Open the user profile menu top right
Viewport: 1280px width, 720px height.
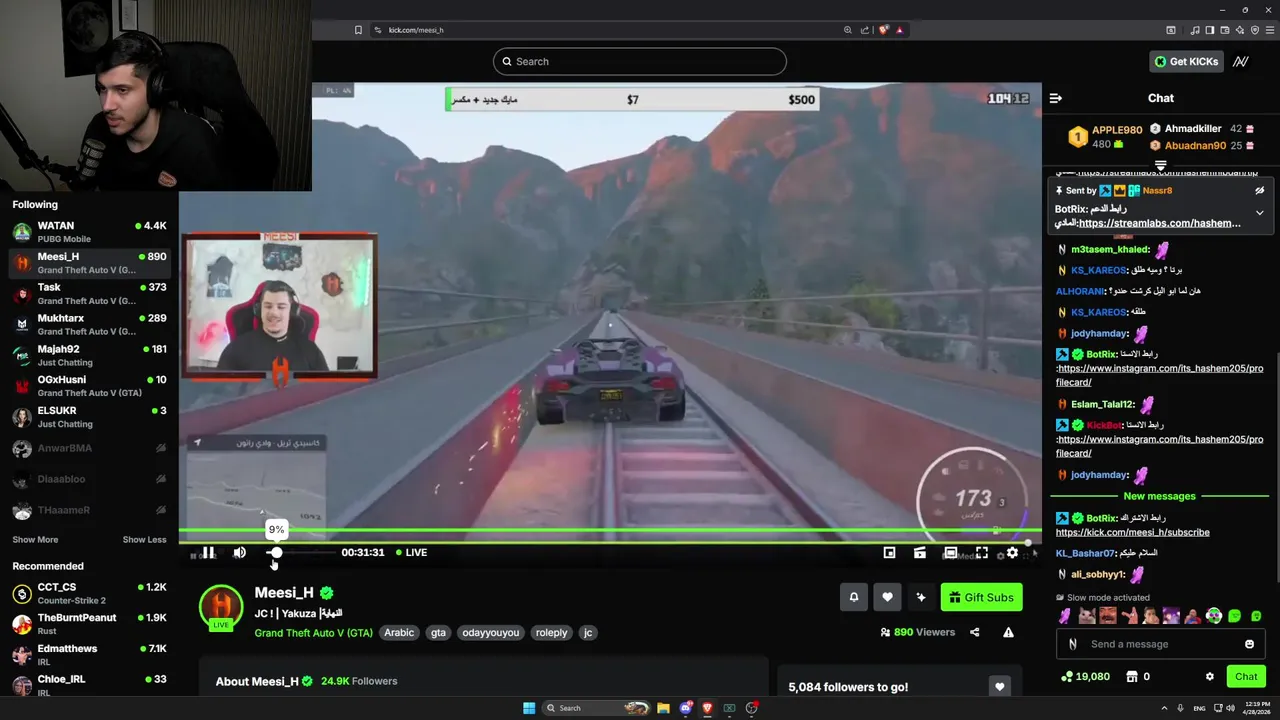pos(1241,61)
